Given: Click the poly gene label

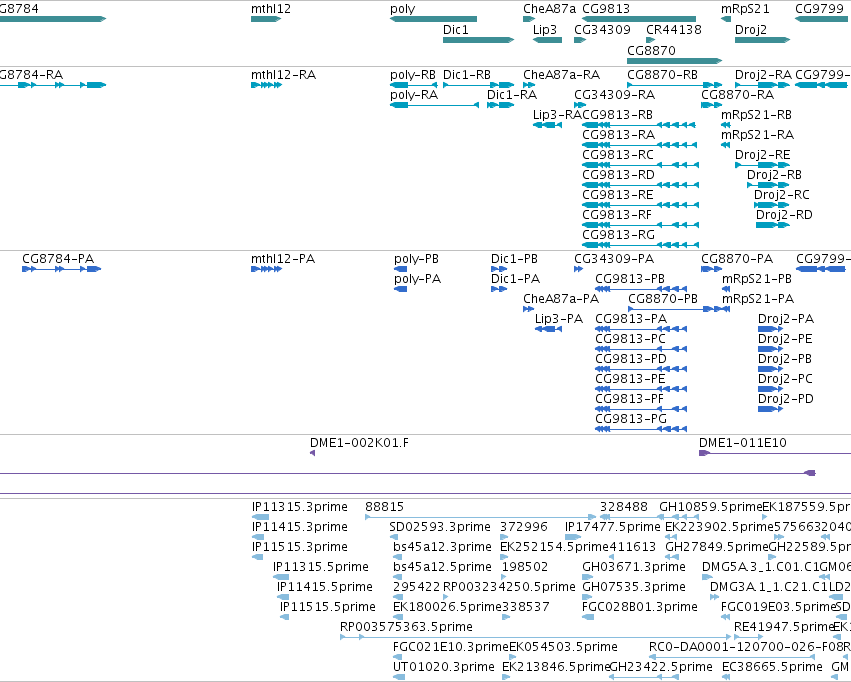Looking at the screenshot, I should coord(403,9).
